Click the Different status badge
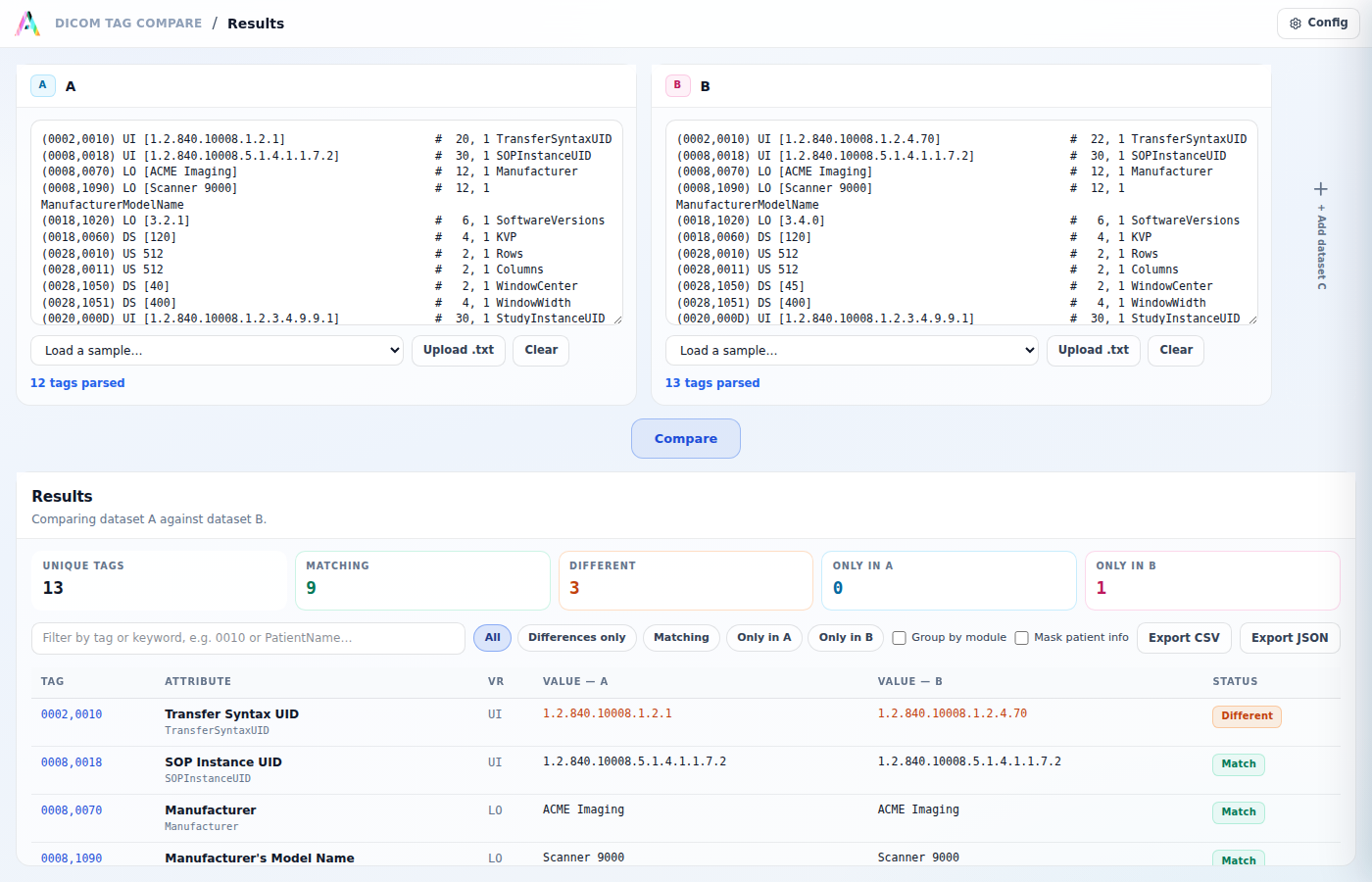The width and height of the screenshot is (1372, 882). coord(1247,716)
